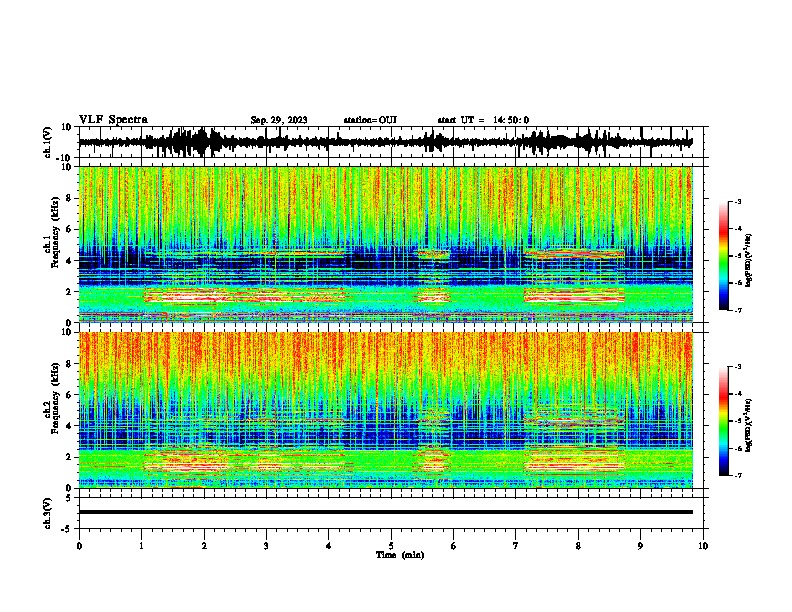Click the color bar beside the ch.1 spectrogram
The image size is (792, 612).
tap(724, 256)
